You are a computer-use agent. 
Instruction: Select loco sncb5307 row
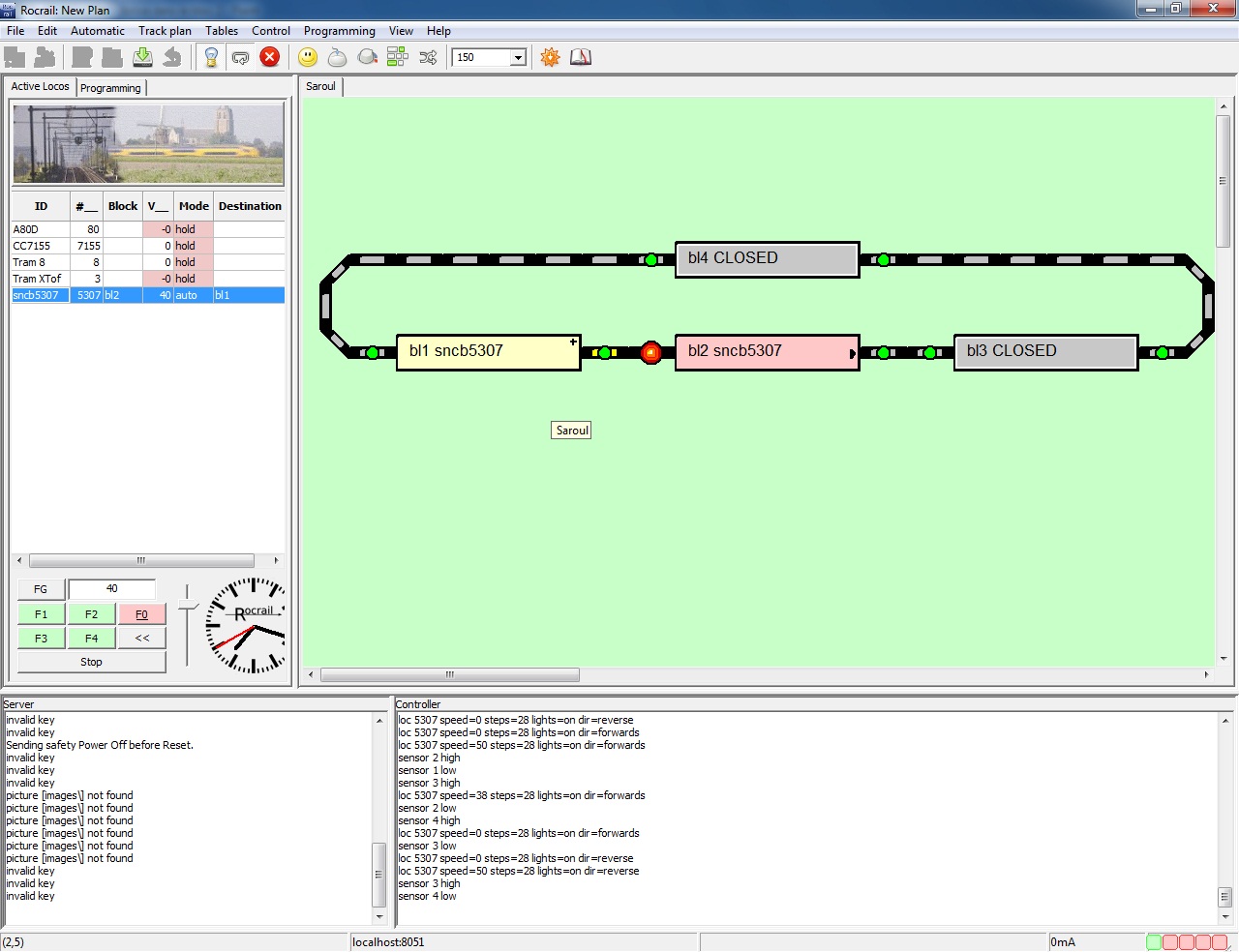[x=148, y=295]
